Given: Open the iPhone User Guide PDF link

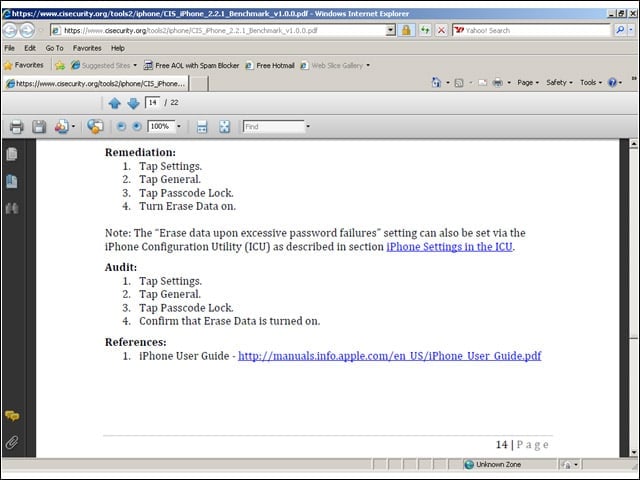Looking at the screenshot, I should [x=390, y=356].
